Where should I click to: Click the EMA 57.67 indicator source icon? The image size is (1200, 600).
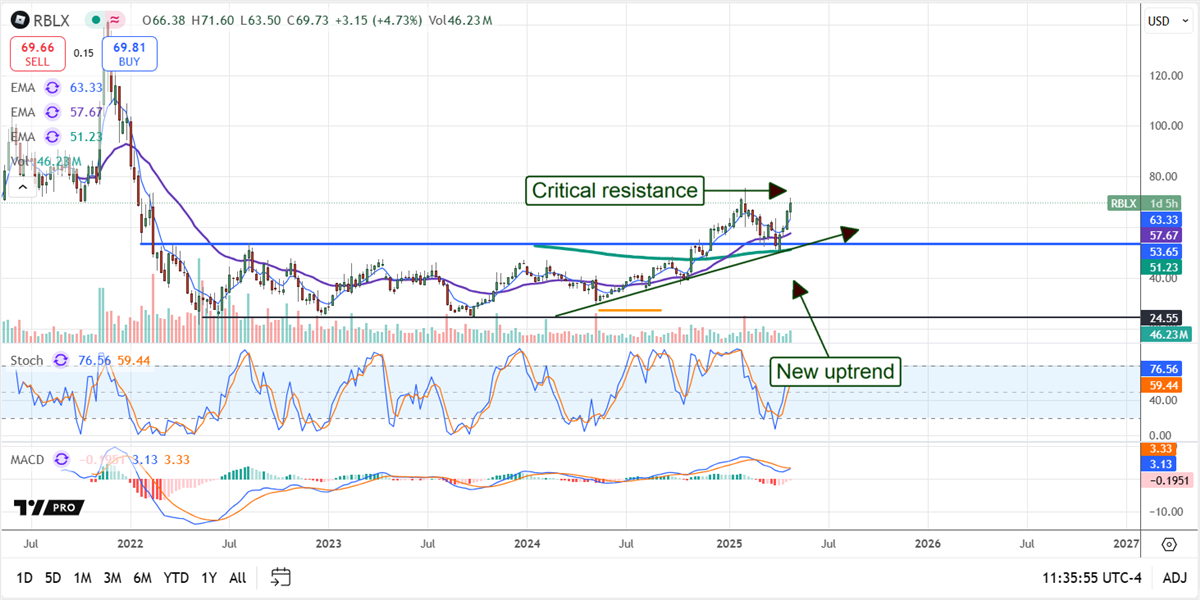(53, 112)
